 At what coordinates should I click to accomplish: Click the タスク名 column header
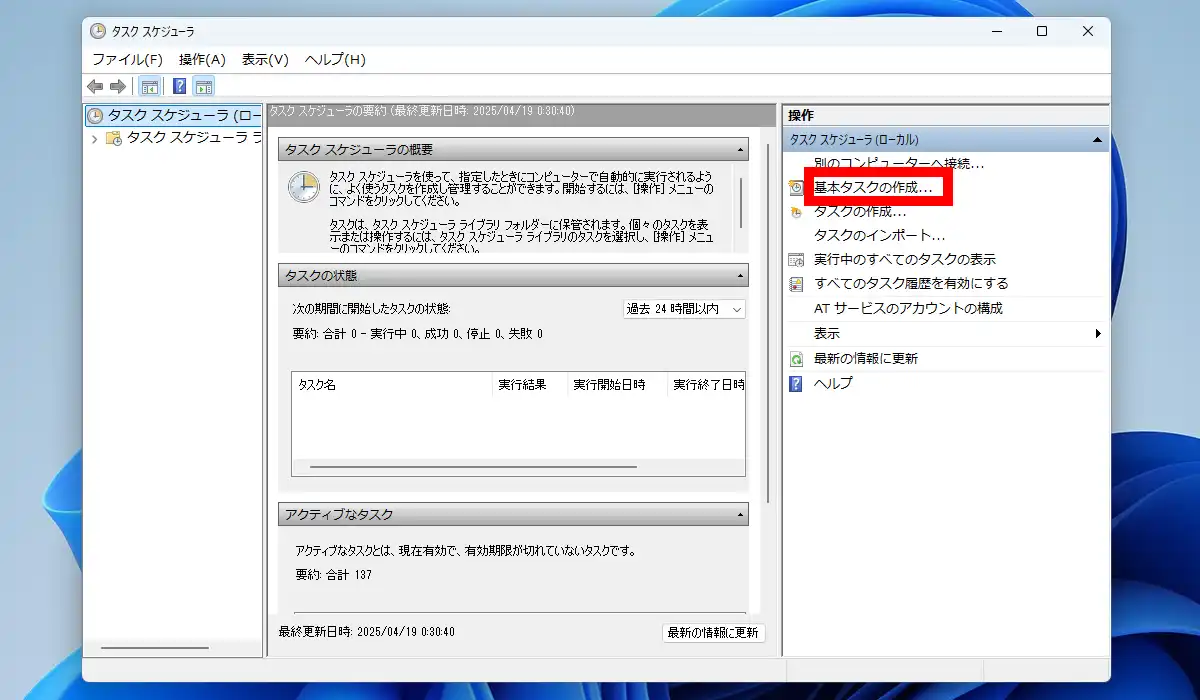(392, 385)
